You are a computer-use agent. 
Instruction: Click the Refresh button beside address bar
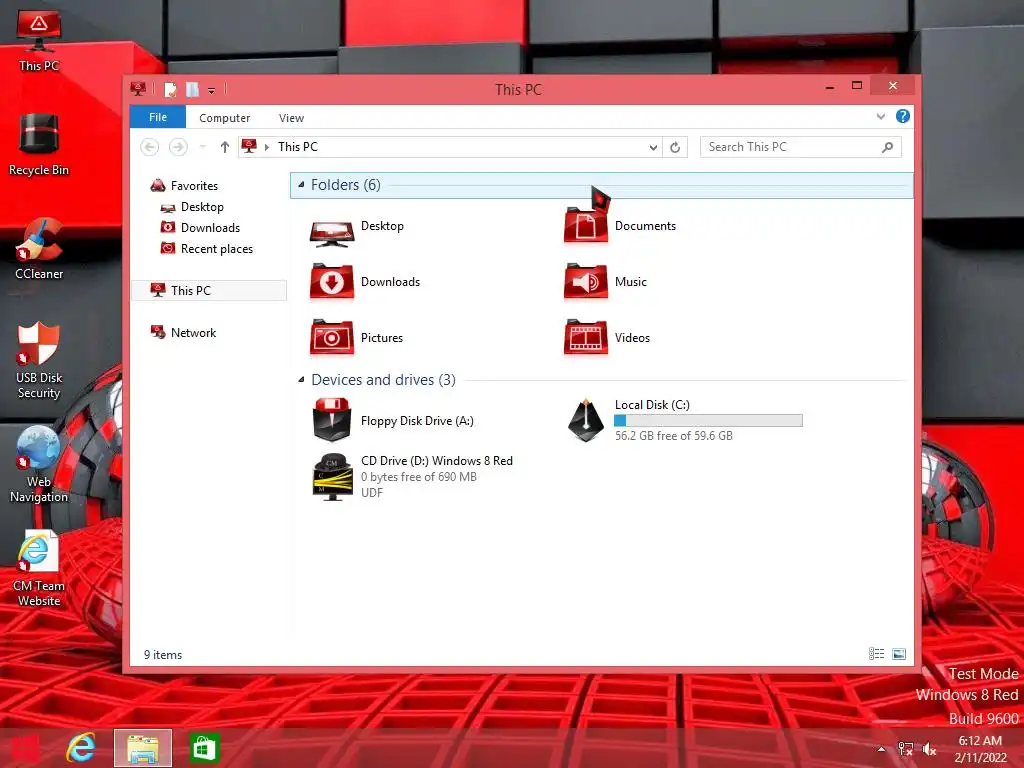click(675, 147)
